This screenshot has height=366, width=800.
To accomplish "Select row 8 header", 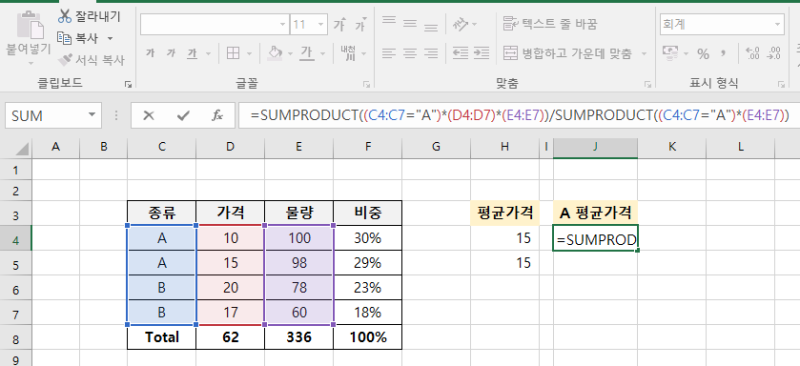I will point(15,337).
